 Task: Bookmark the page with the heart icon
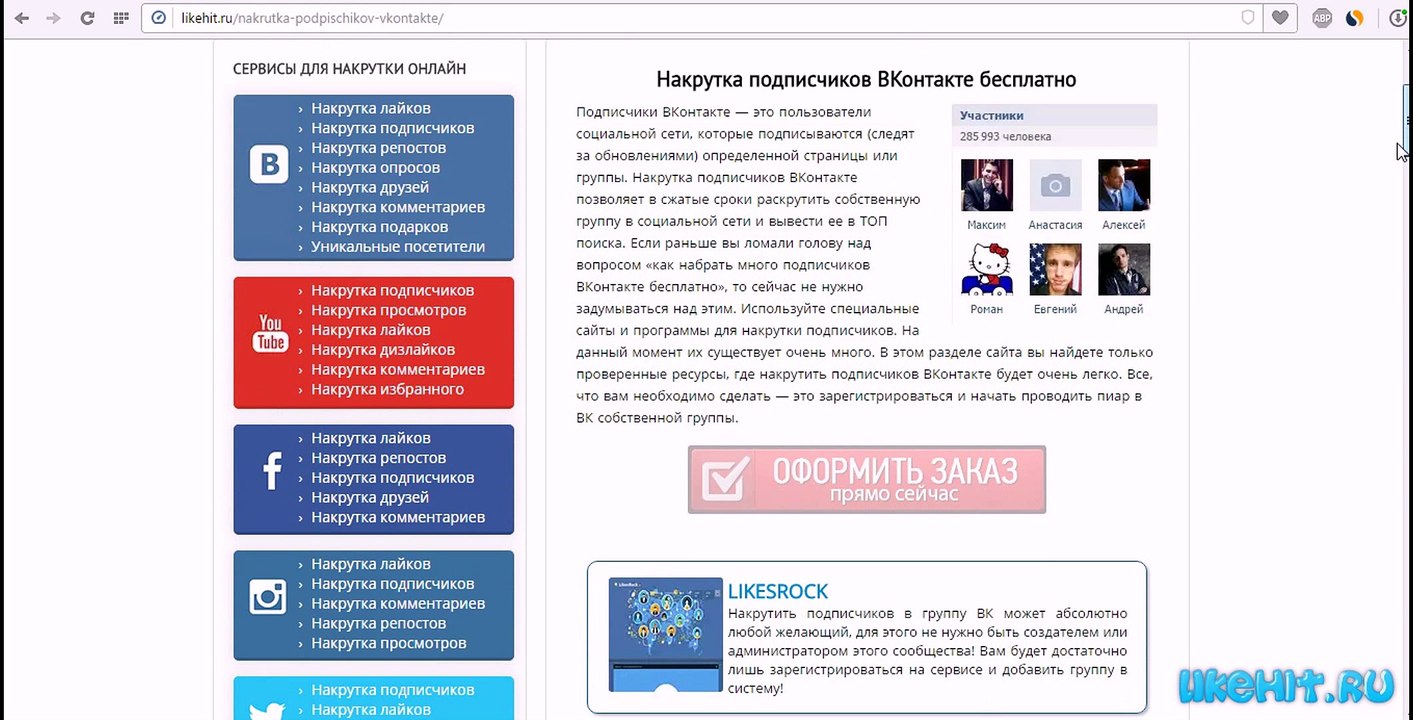(1280, 18)
